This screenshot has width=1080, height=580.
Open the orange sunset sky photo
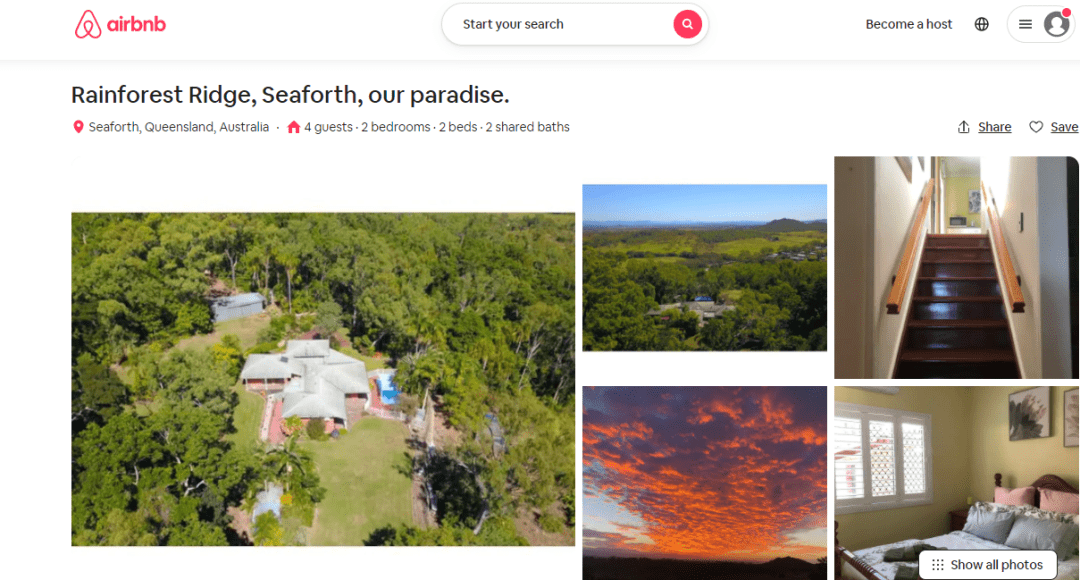(705, 483)
